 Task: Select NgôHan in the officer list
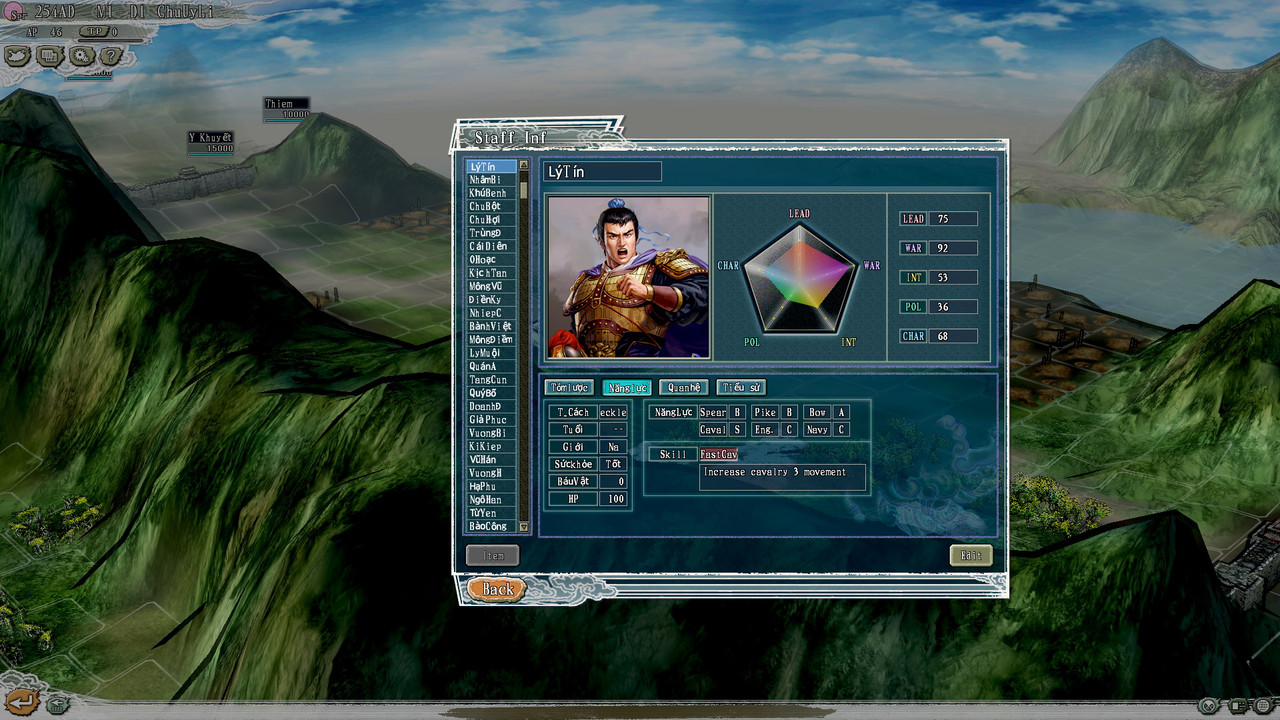(x=491, y=500)
